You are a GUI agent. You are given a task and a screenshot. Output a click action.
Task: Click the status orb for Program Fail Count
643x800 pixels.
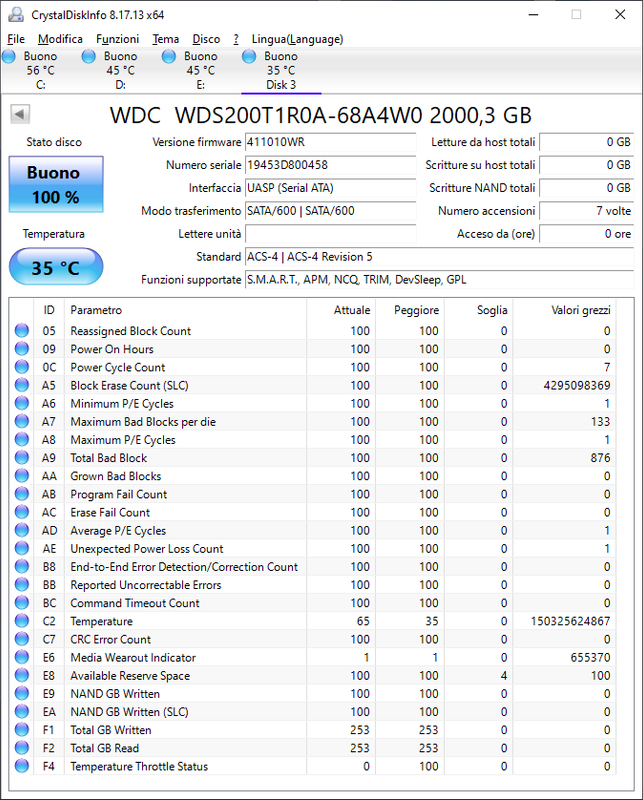click(x=22, y=494)
